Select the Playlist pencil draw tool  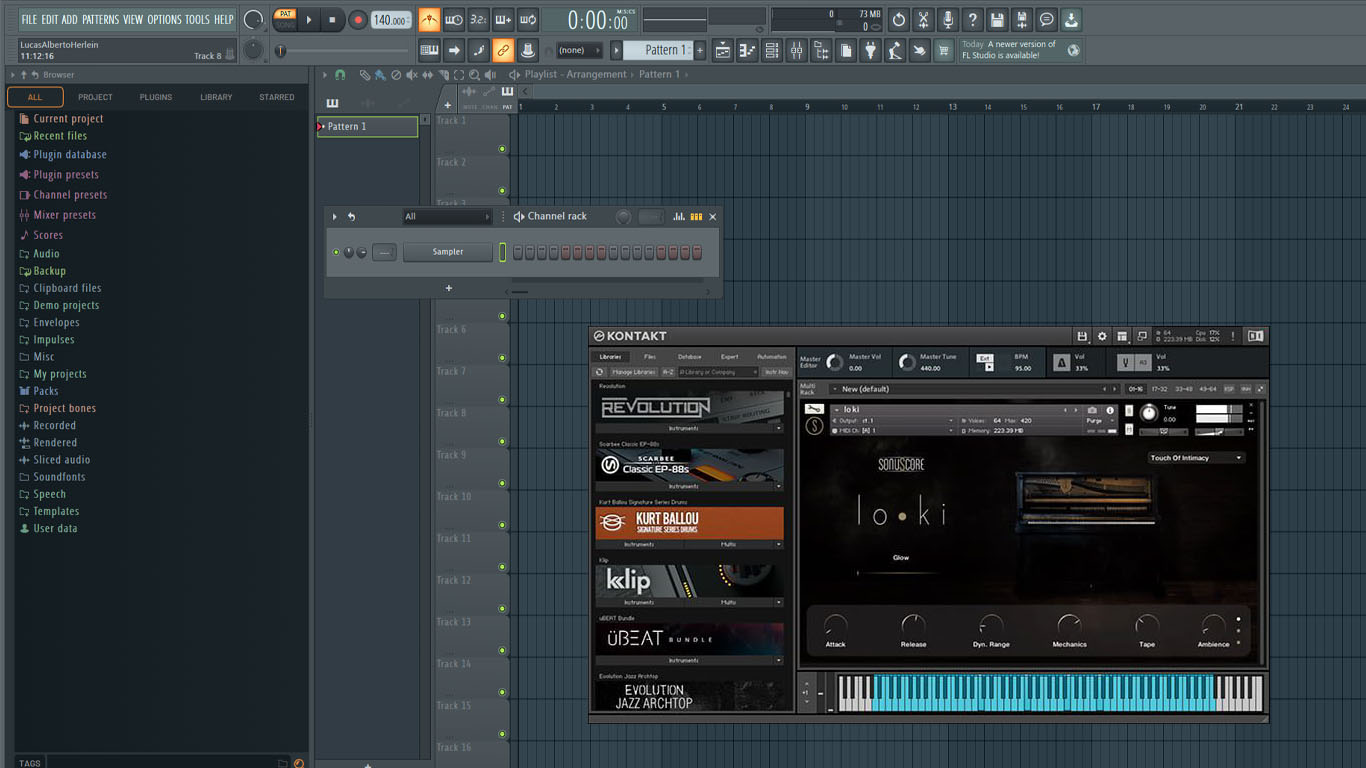click(x=365, y=75)
